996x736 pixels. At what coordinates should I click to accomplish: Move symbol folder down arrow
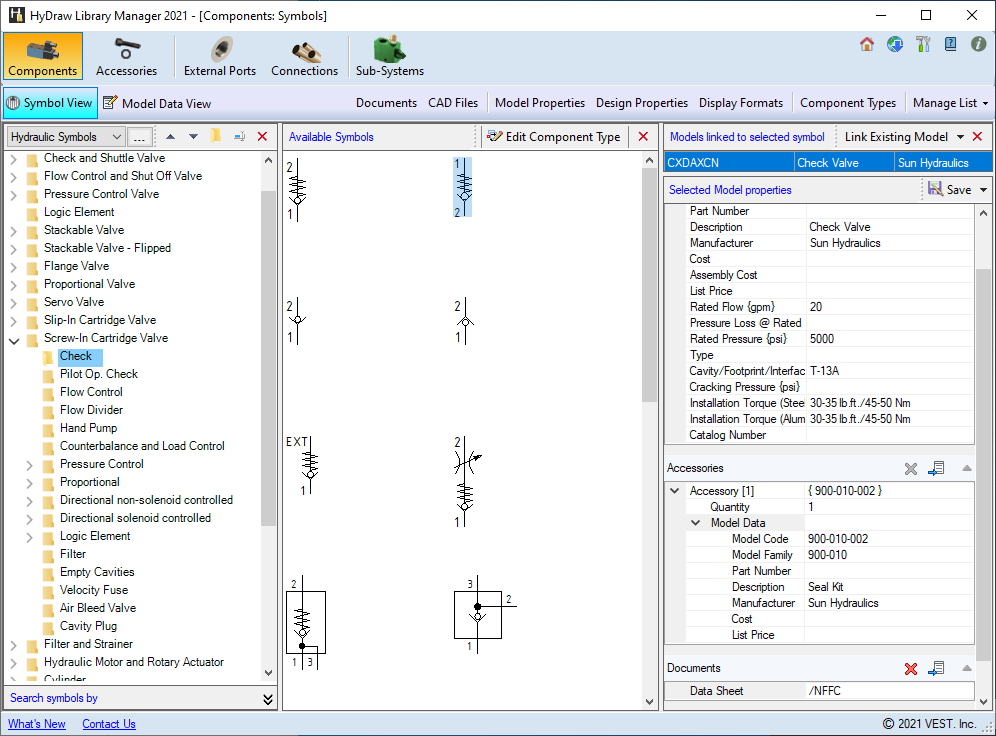click(x=193, y=137)
